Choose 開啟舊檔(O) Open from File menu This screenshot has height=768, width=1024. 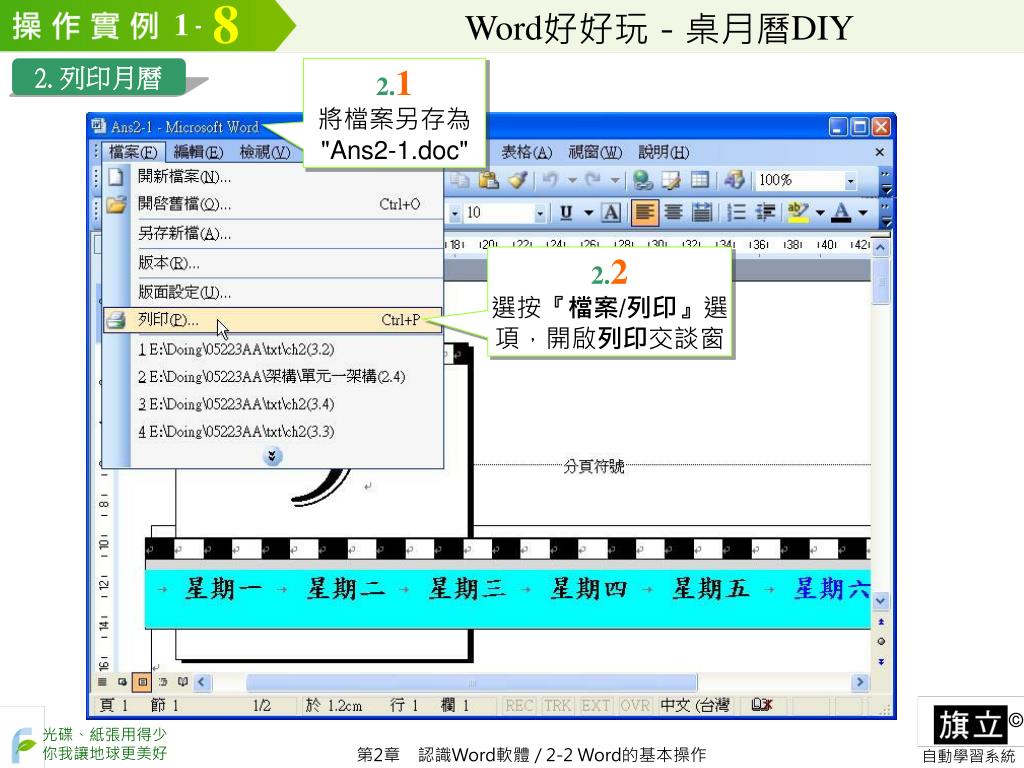[x=273, y=204]
